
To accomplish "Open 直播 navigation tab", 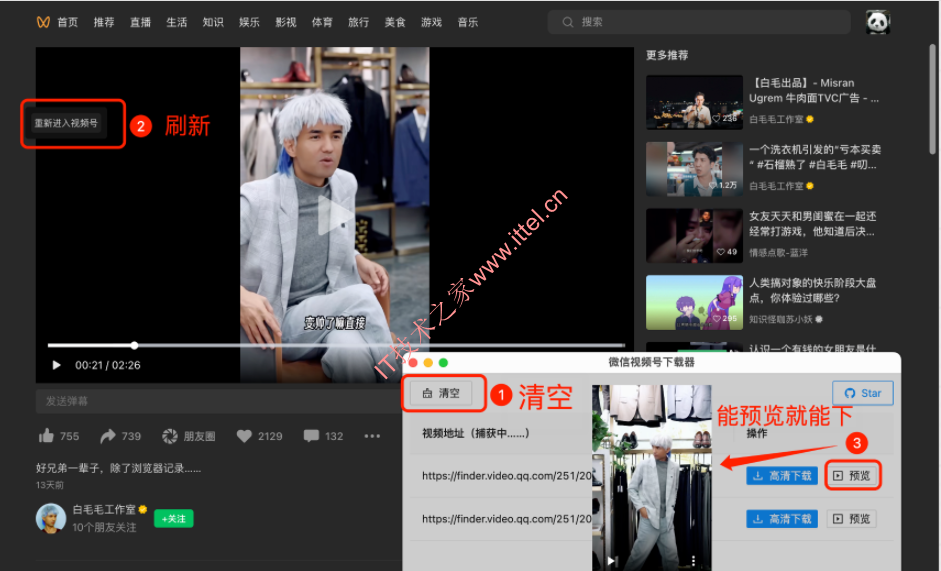I will pos(140,22).
